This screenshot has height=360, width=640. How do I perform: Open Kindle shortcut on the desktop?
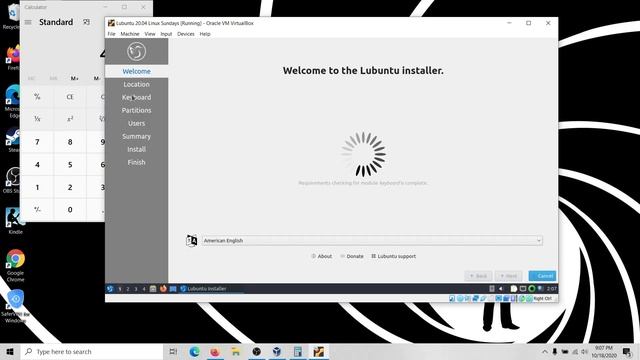(15, 221)
